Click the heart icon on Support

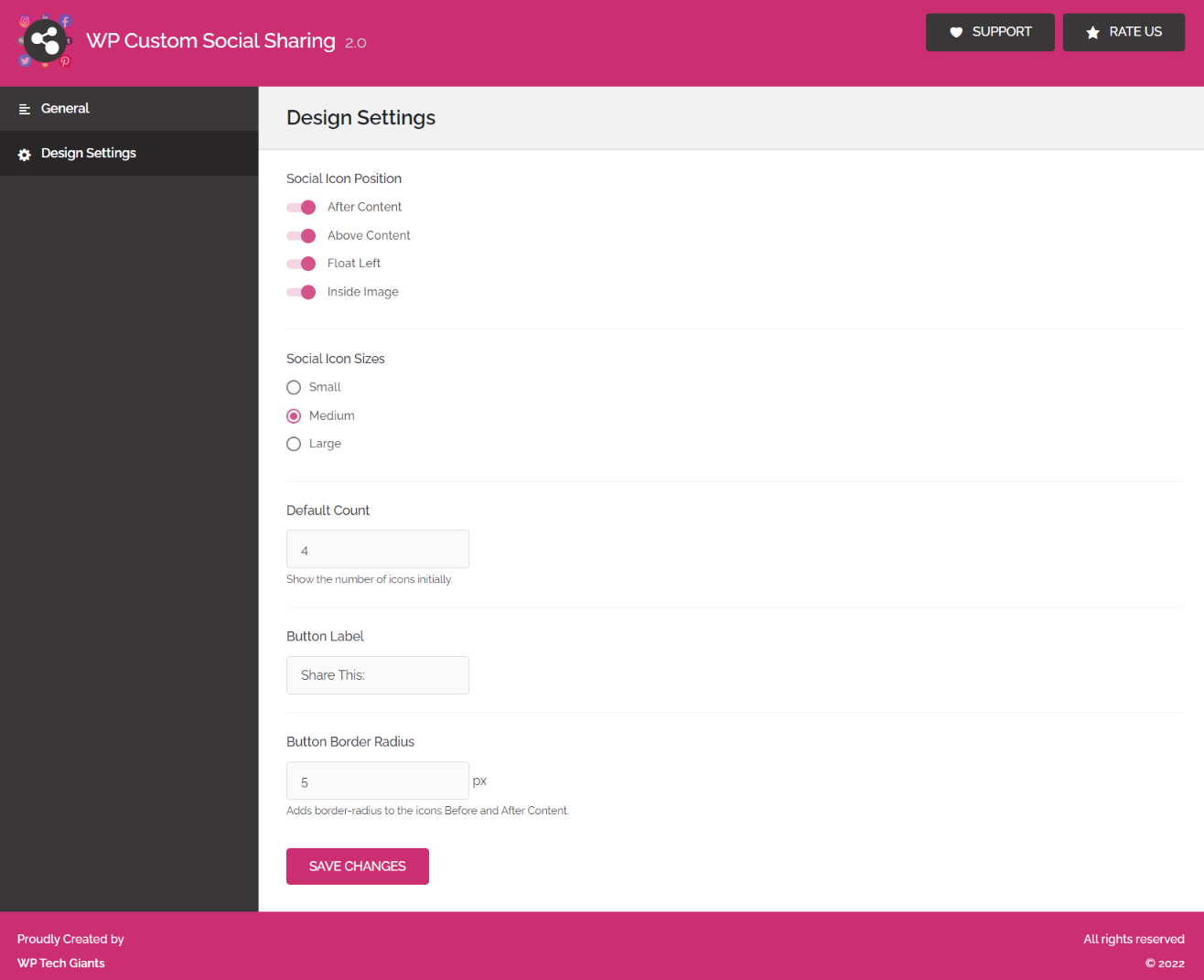(x=956, y=32)
